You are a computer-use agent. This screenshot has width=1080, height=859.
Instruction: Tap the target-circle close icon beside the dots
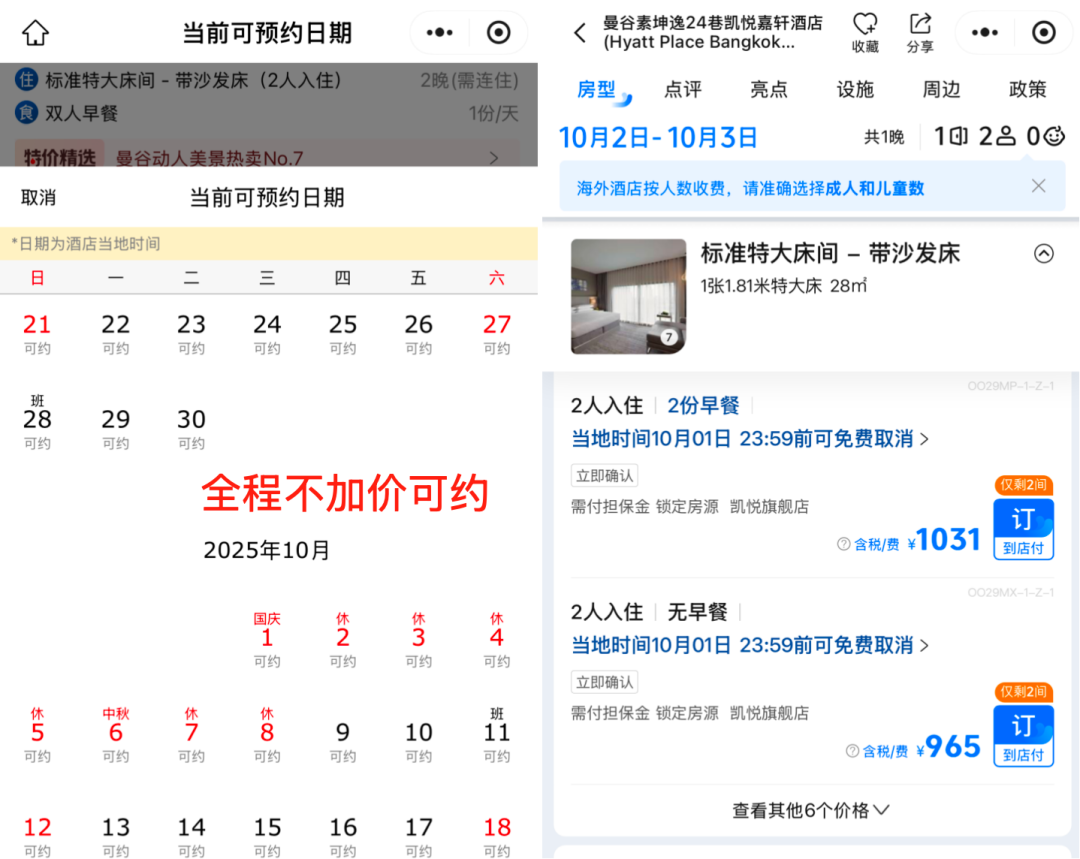click(x=1044, y=32)
